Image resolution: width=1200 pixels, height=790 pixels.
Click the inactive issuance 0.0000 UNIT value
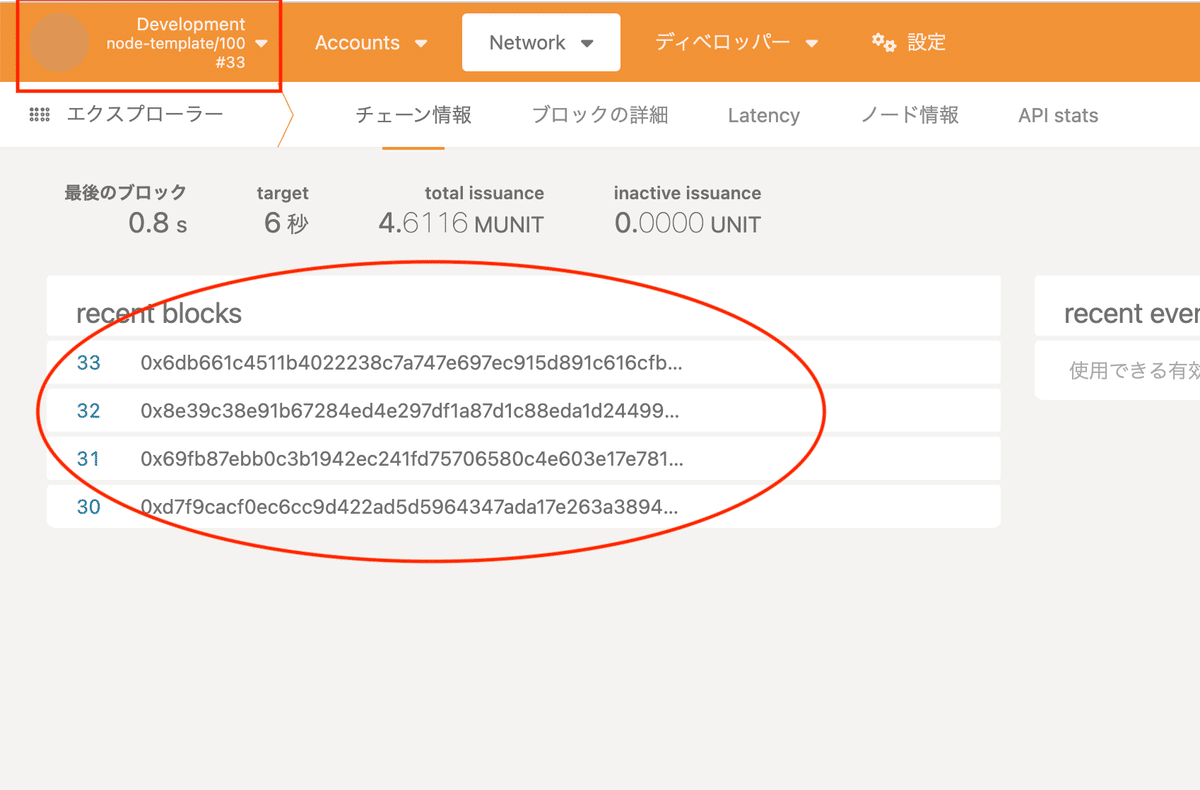pos(688,223)
